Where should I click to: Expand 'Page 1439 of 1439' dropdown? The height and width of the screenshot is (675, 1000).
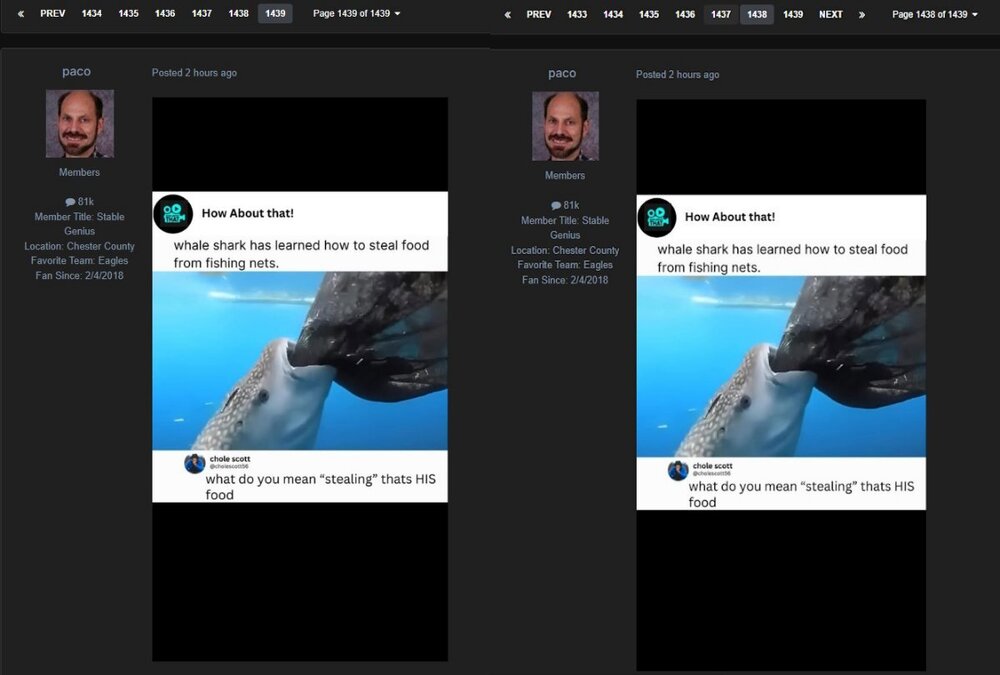[x=357, y=13]
